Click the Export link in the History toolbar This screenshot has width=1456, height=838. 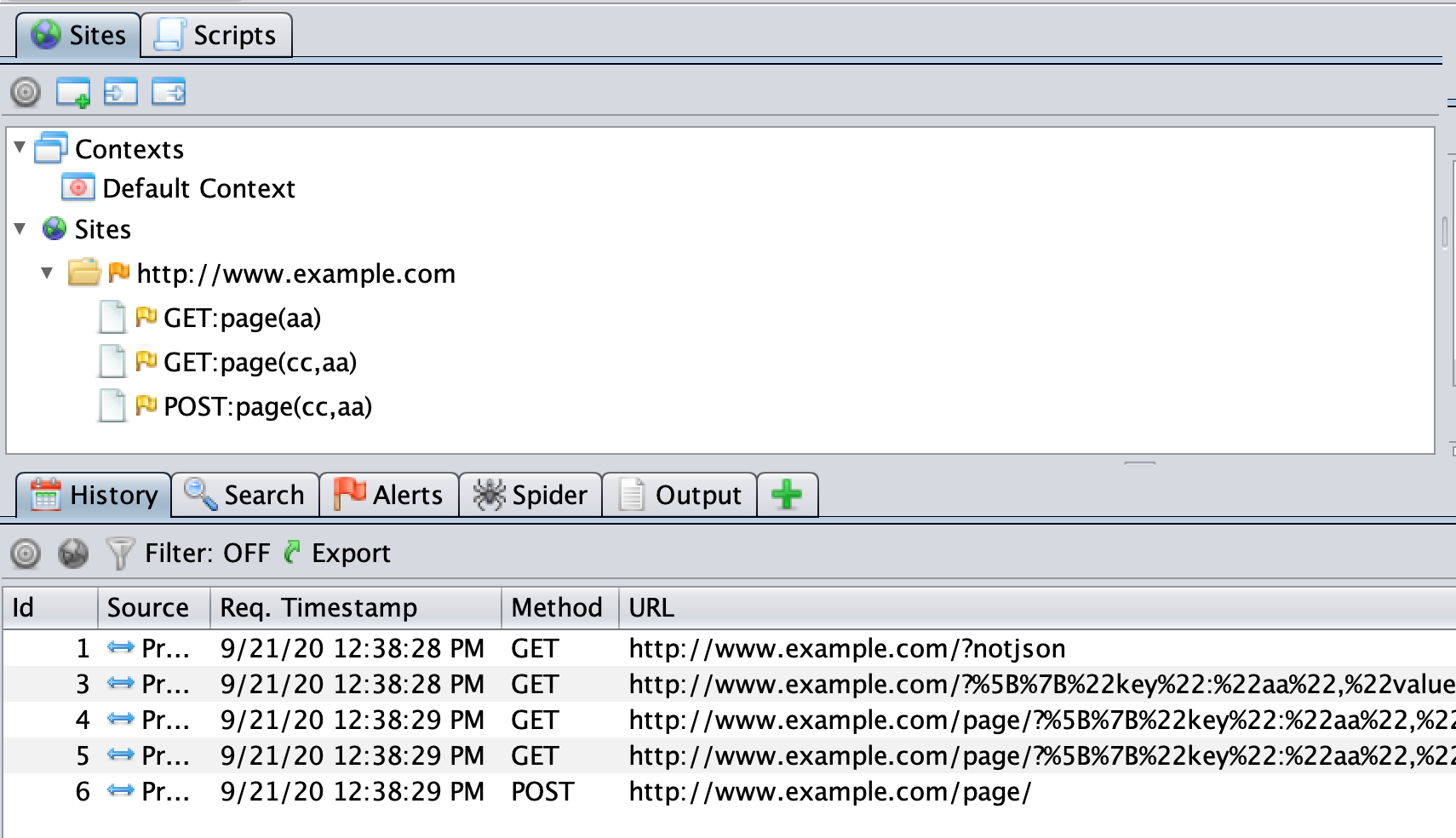click(351, 553)
